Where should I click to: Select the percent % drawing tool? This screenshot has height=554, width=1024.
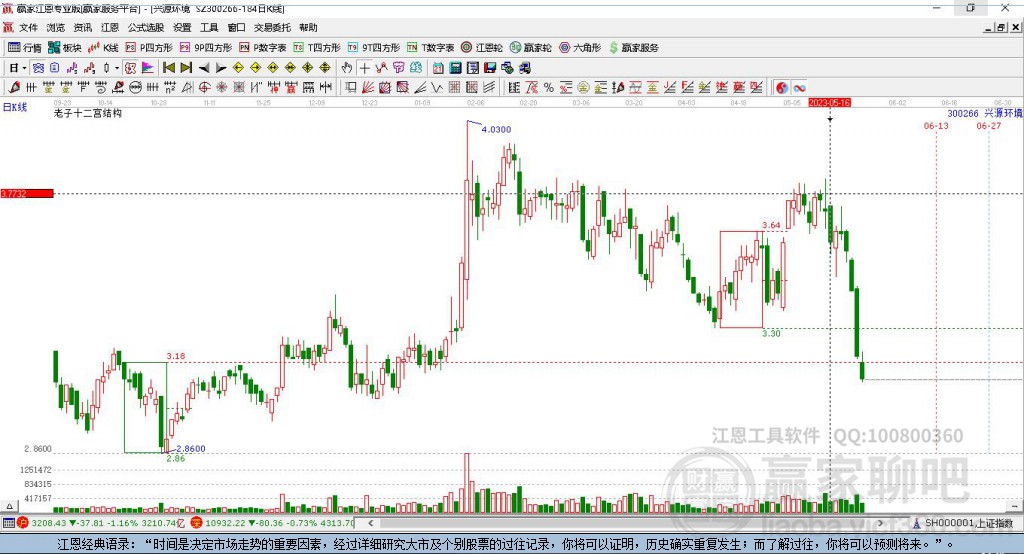tap(549, 88)
